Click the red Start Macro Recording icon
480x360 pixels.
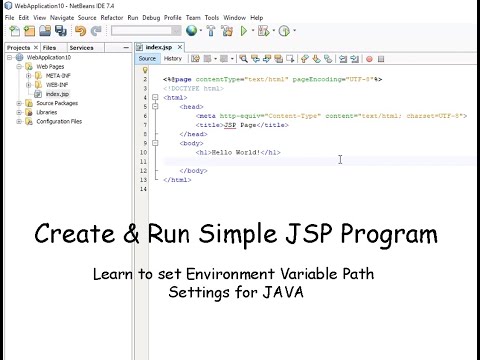(369, 59)
